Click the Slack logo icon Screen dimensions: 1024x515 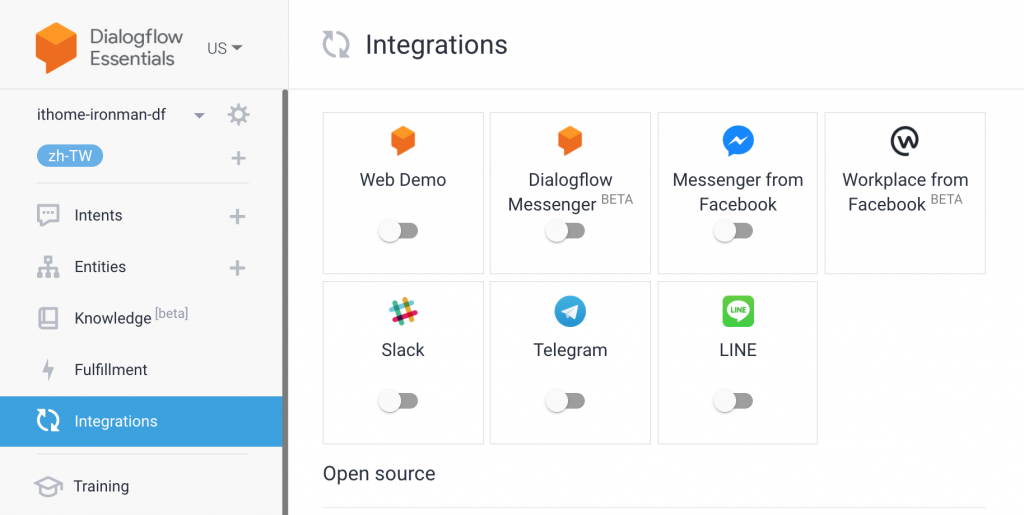[x=403, y=312]
